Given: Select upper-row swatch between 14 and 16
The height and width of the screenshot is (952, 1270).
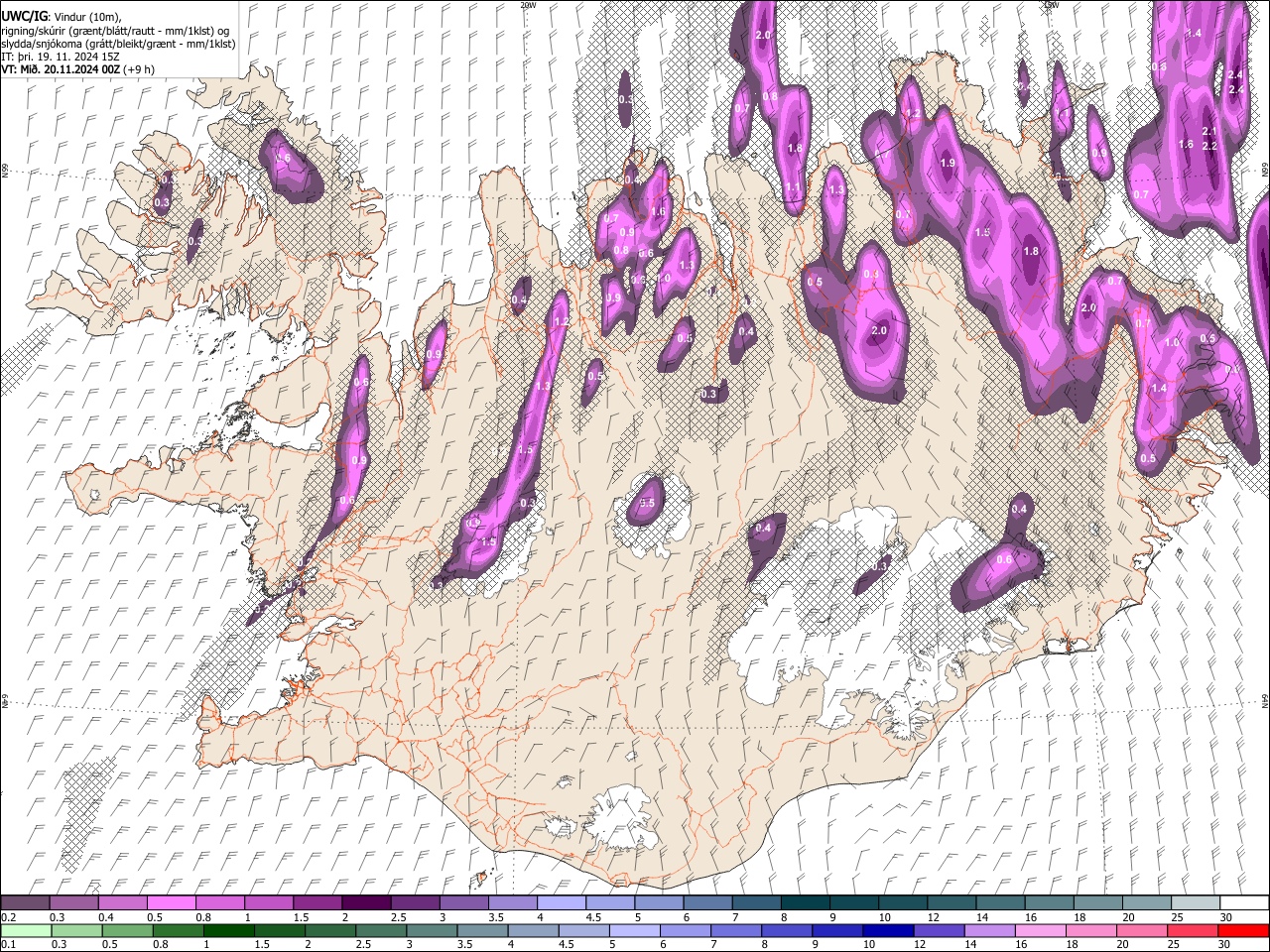Looking at the screenshot, I should coord(999,902).
